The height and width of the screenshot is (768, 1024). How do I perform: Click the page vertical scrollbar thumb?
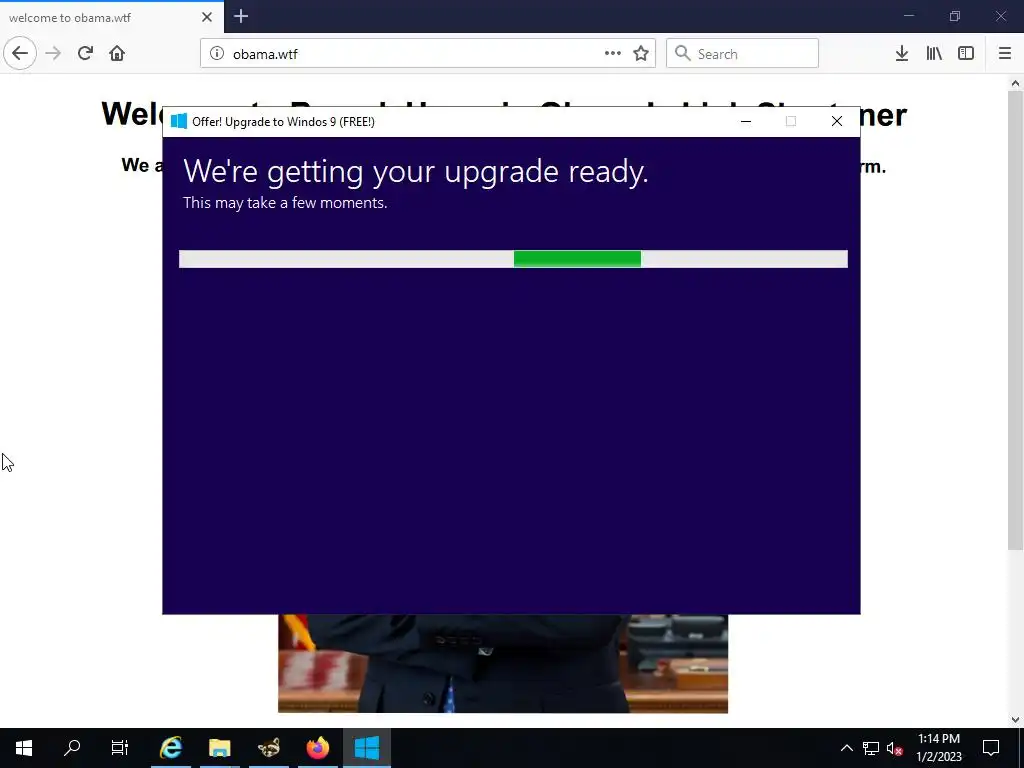pos(1015,320)
